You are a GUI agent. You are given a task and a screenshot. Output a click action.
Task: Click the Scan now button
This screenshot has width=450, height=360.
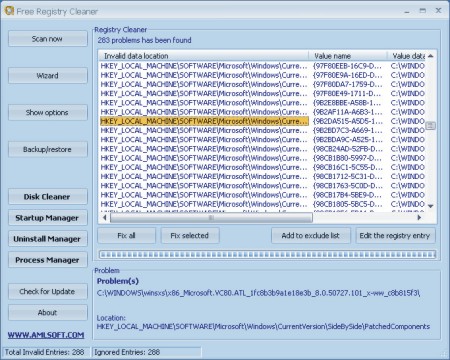coord(48,39)
